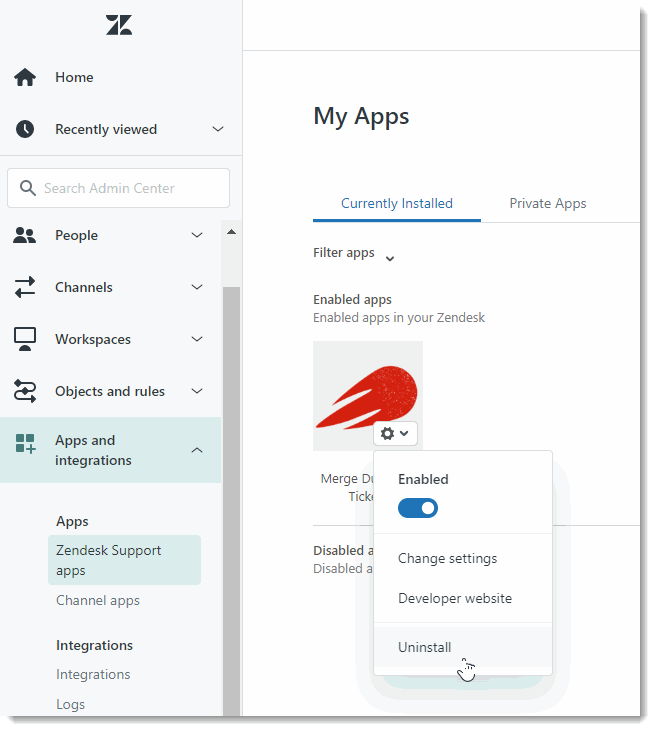Go to Home in the sidebar
655x731 pixels.
point(74,77)
